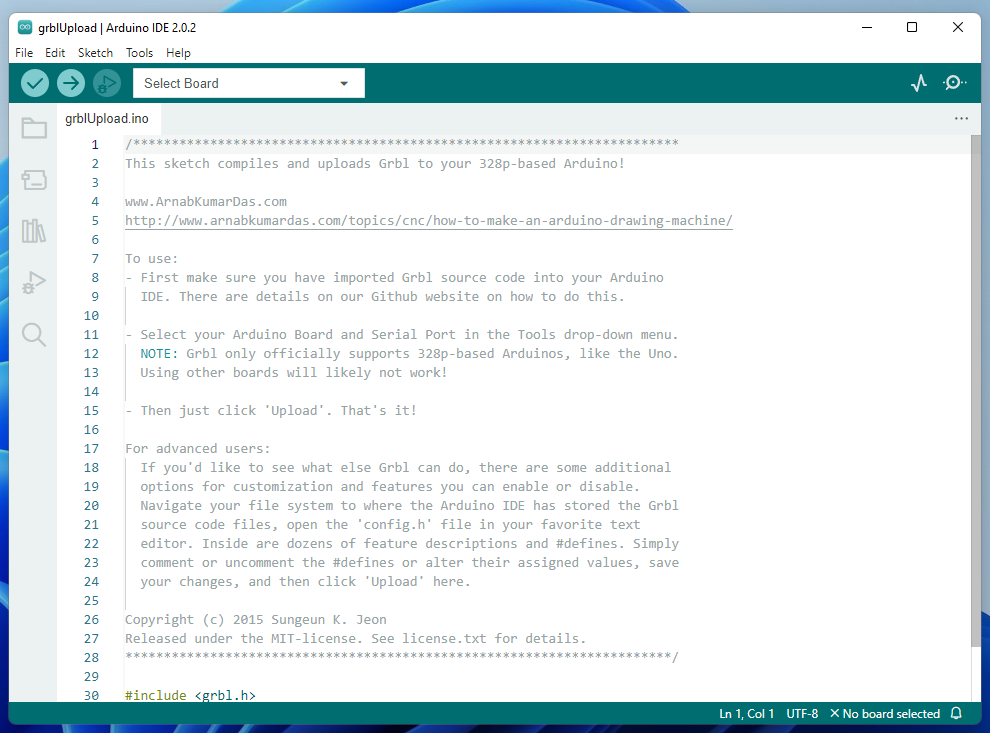Open the Tools menu
The height and width of the screenshot is (733, 990).
(139, 53)
